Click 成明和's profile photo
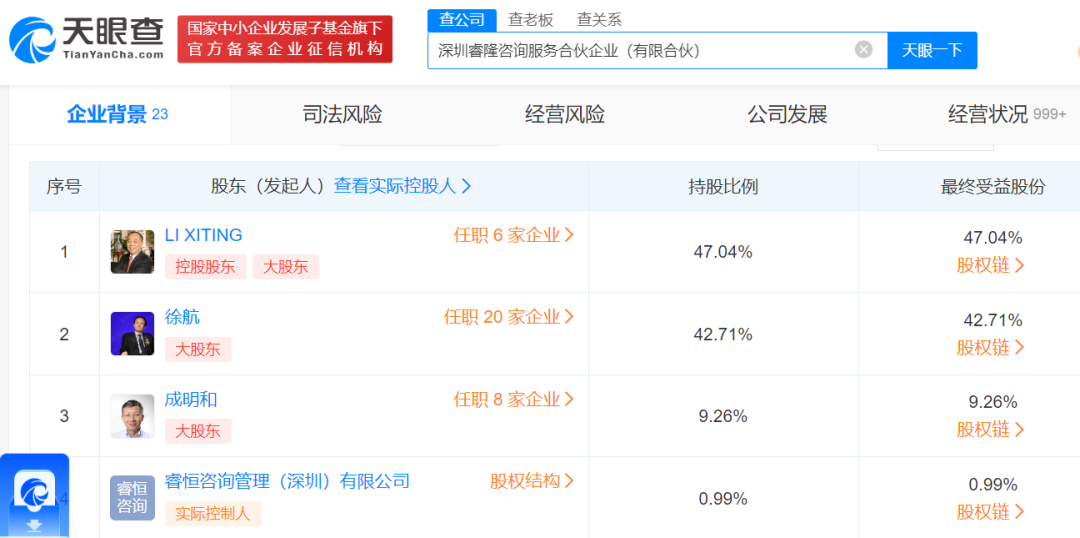1080x538 pixels. (x=132, y=416)
